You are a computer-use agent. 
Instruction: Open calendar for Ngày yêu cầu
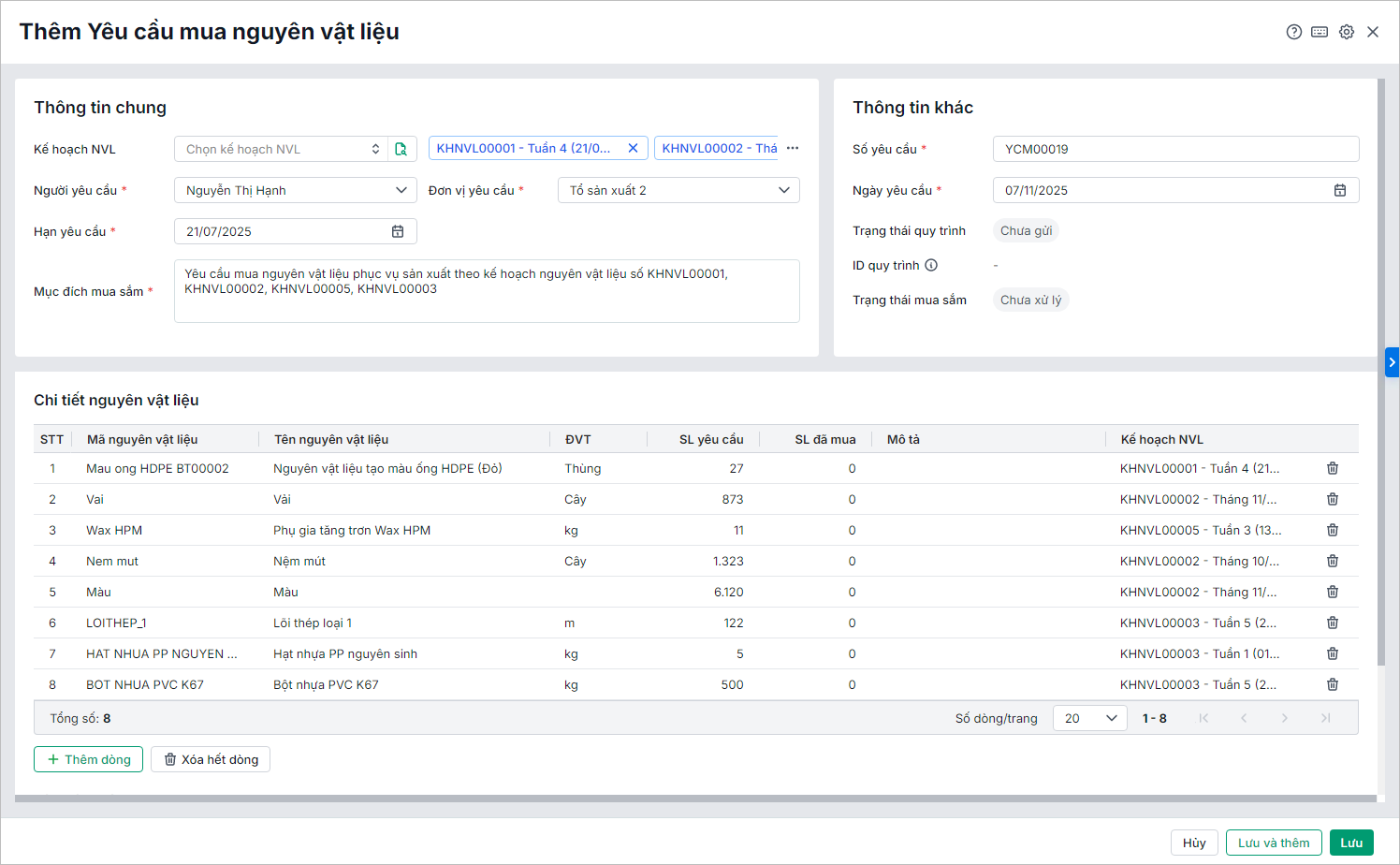coord(1340,190)
